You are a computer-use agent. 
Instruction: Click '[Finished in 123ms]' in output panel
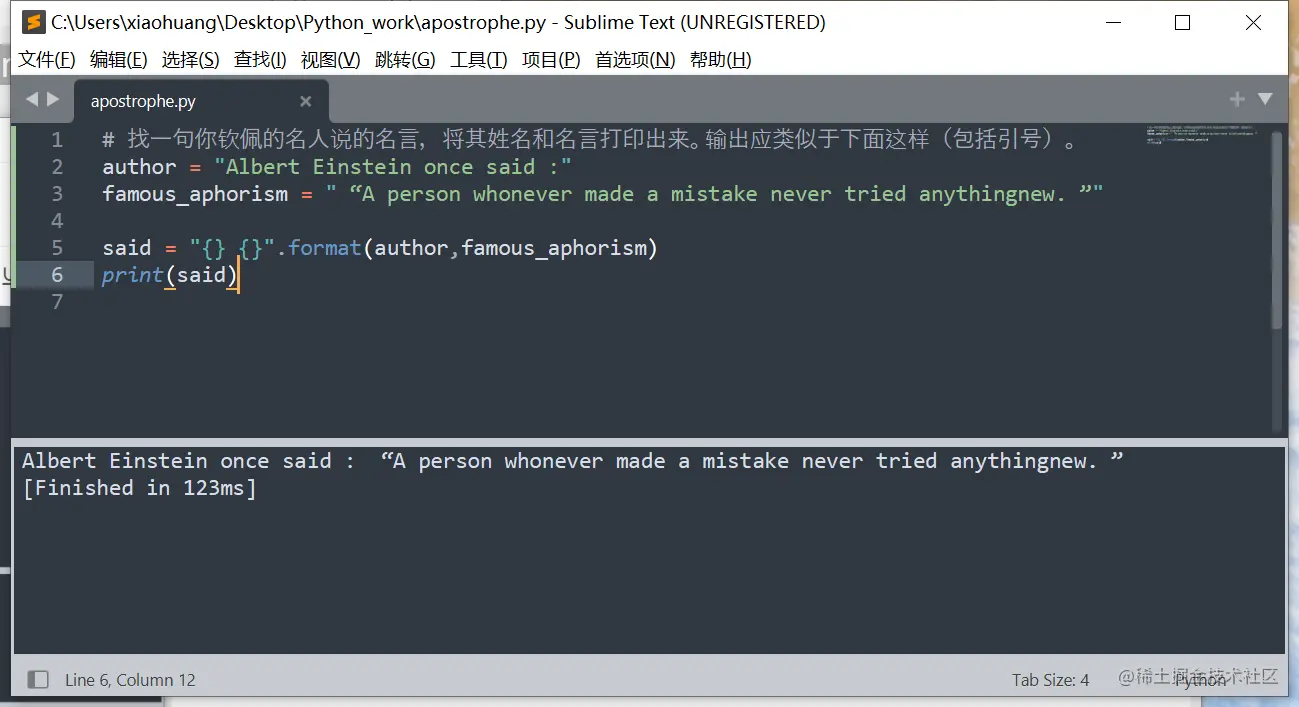coord(139,488)
